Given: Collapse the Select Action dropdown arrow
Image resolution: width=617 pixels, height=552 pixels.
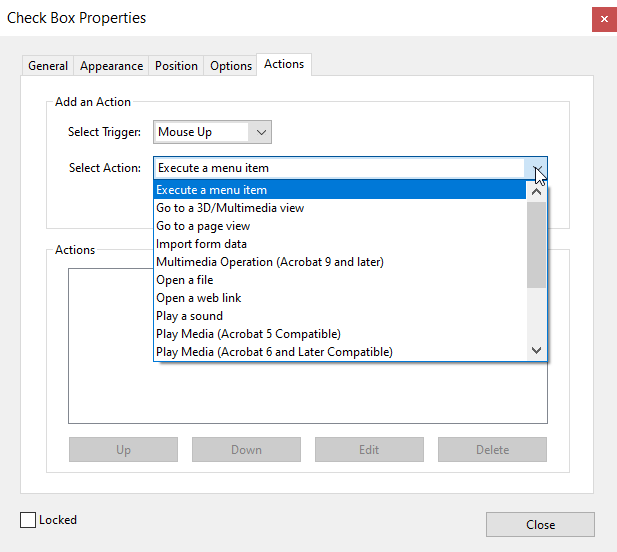Looking at the screenshot, I should 537,168.
